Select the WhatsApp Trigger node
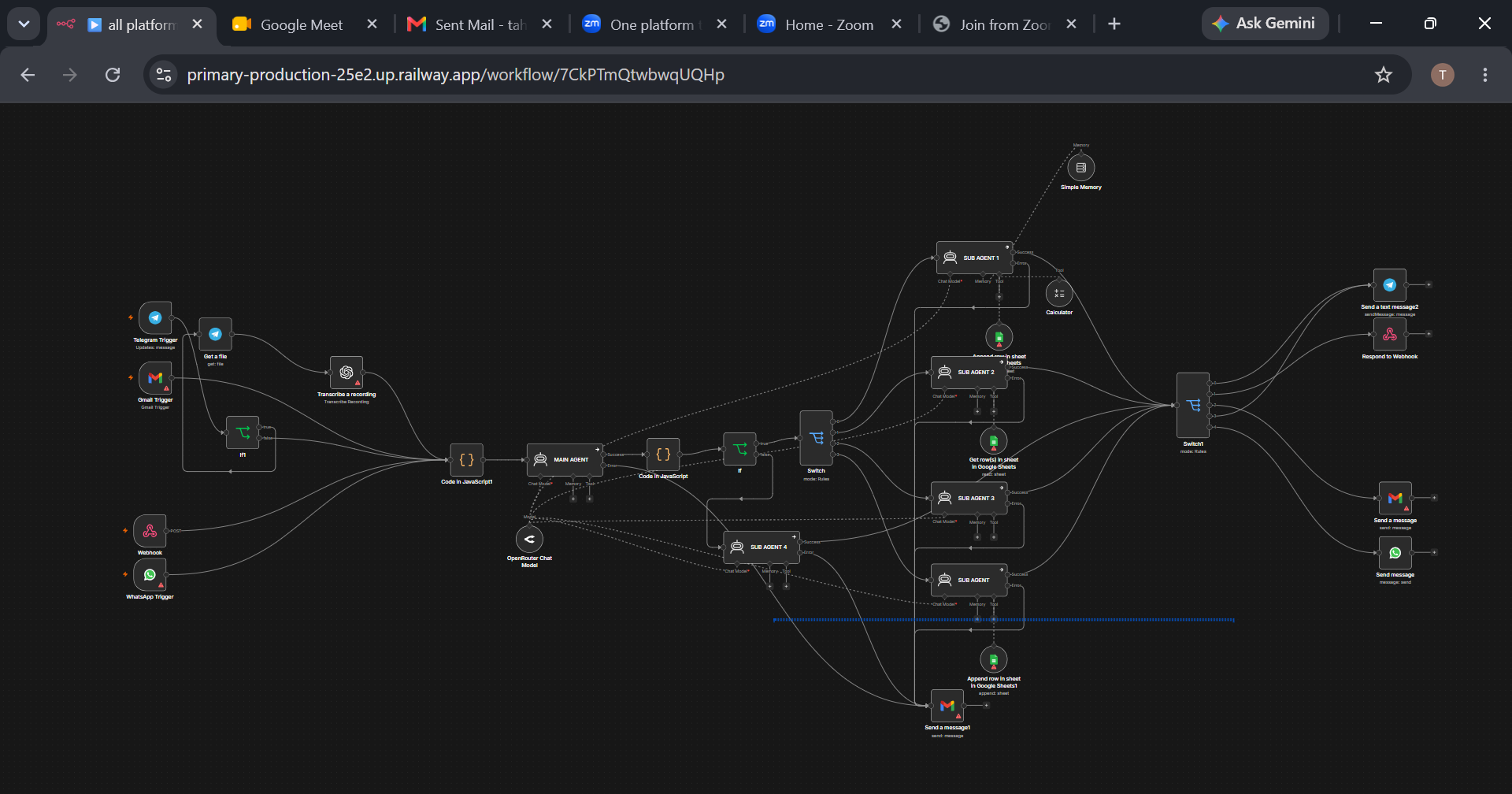The height and width of the screenshot is (794, 1512). [x=150, y=575]
